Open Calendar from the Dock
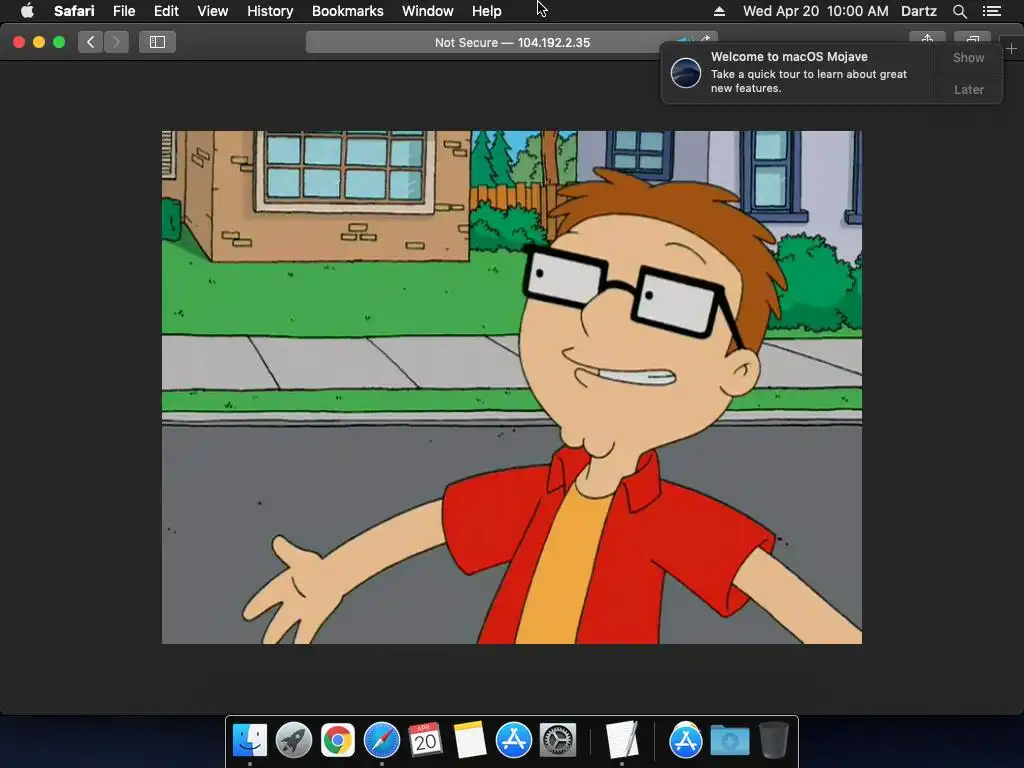Image resolution: width=1024 pixels, height=768 pixels. coord(425,741)
